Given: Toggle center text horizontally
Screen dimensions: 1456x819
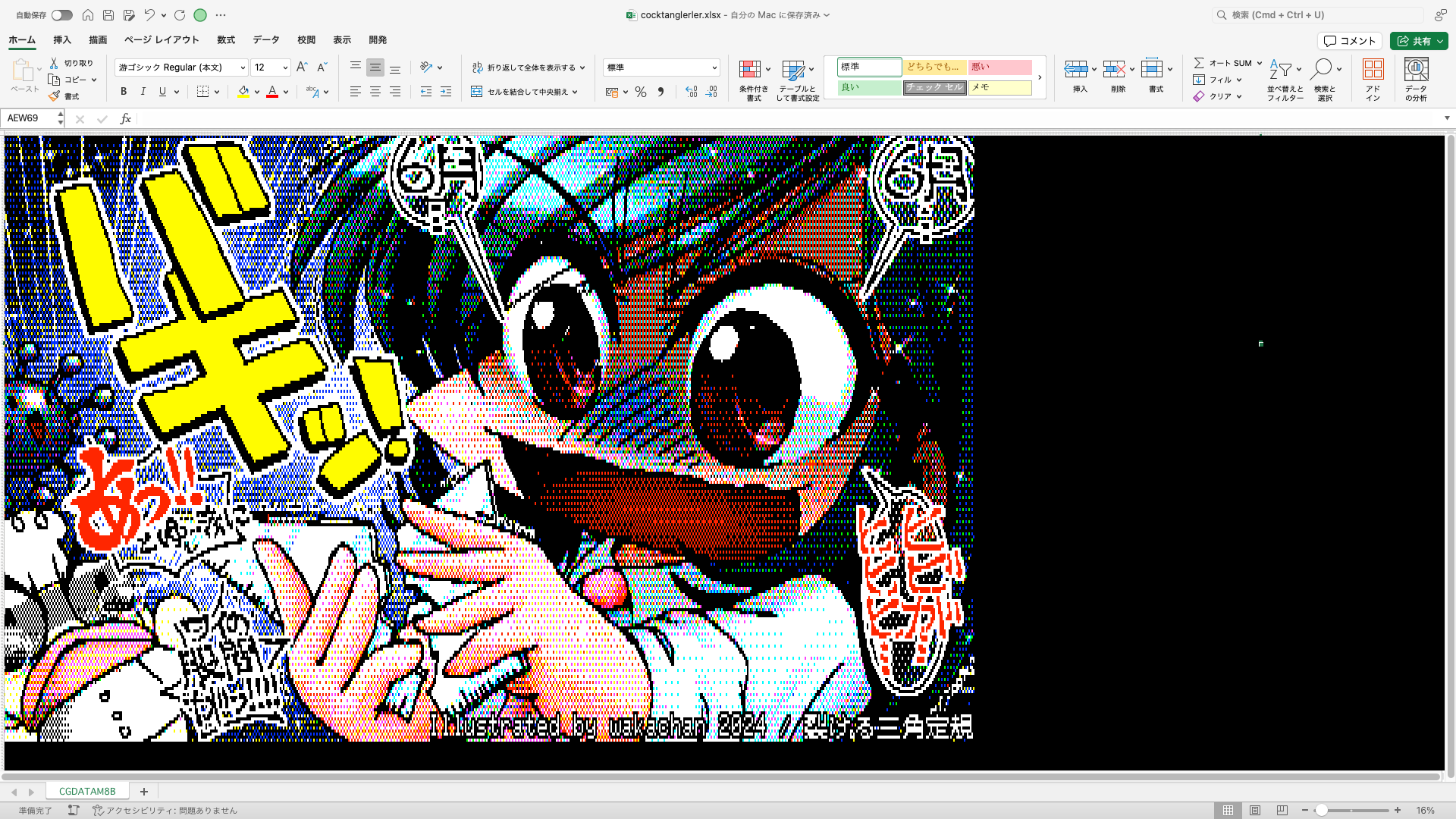Looking at the screenshot, I should coord(375,92).
